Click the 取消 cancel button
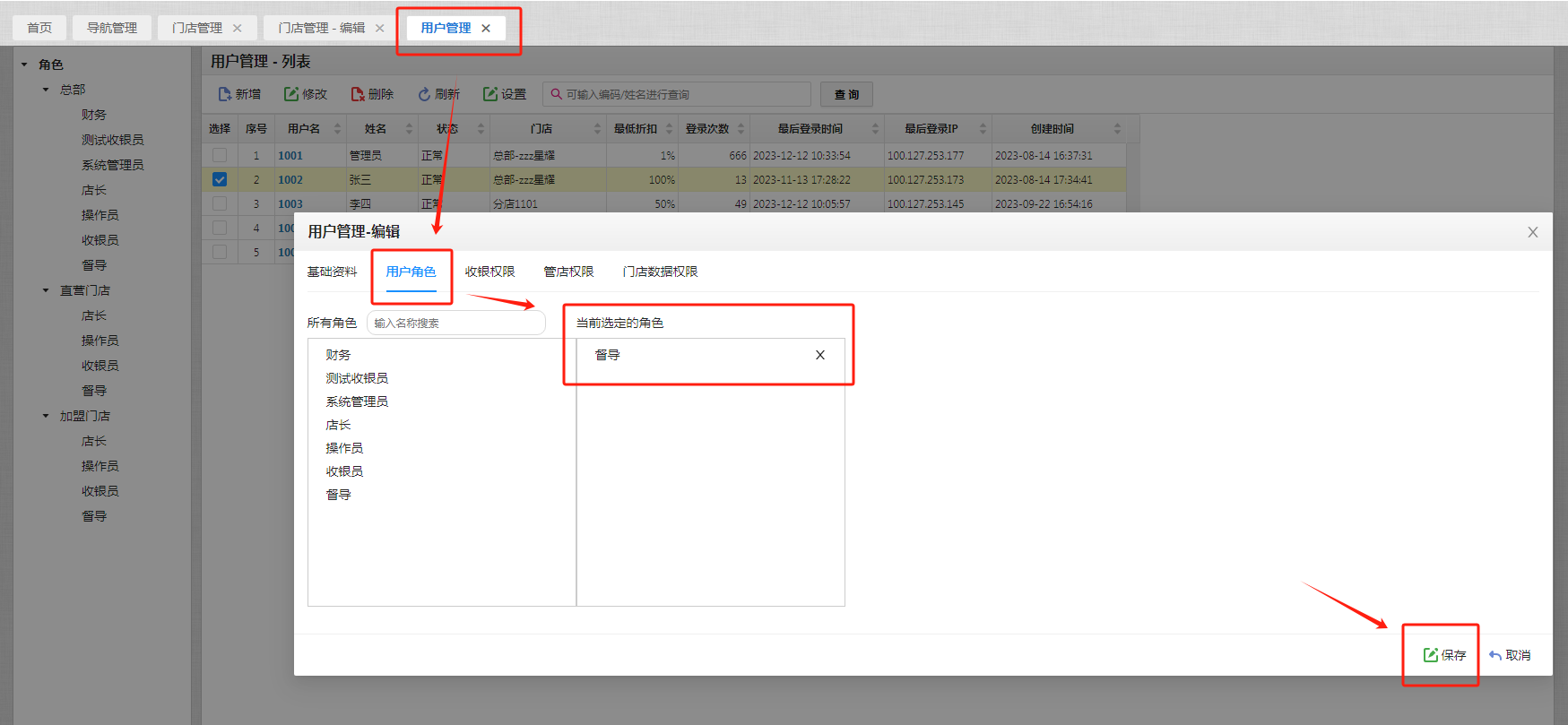 pos(1510,655)
